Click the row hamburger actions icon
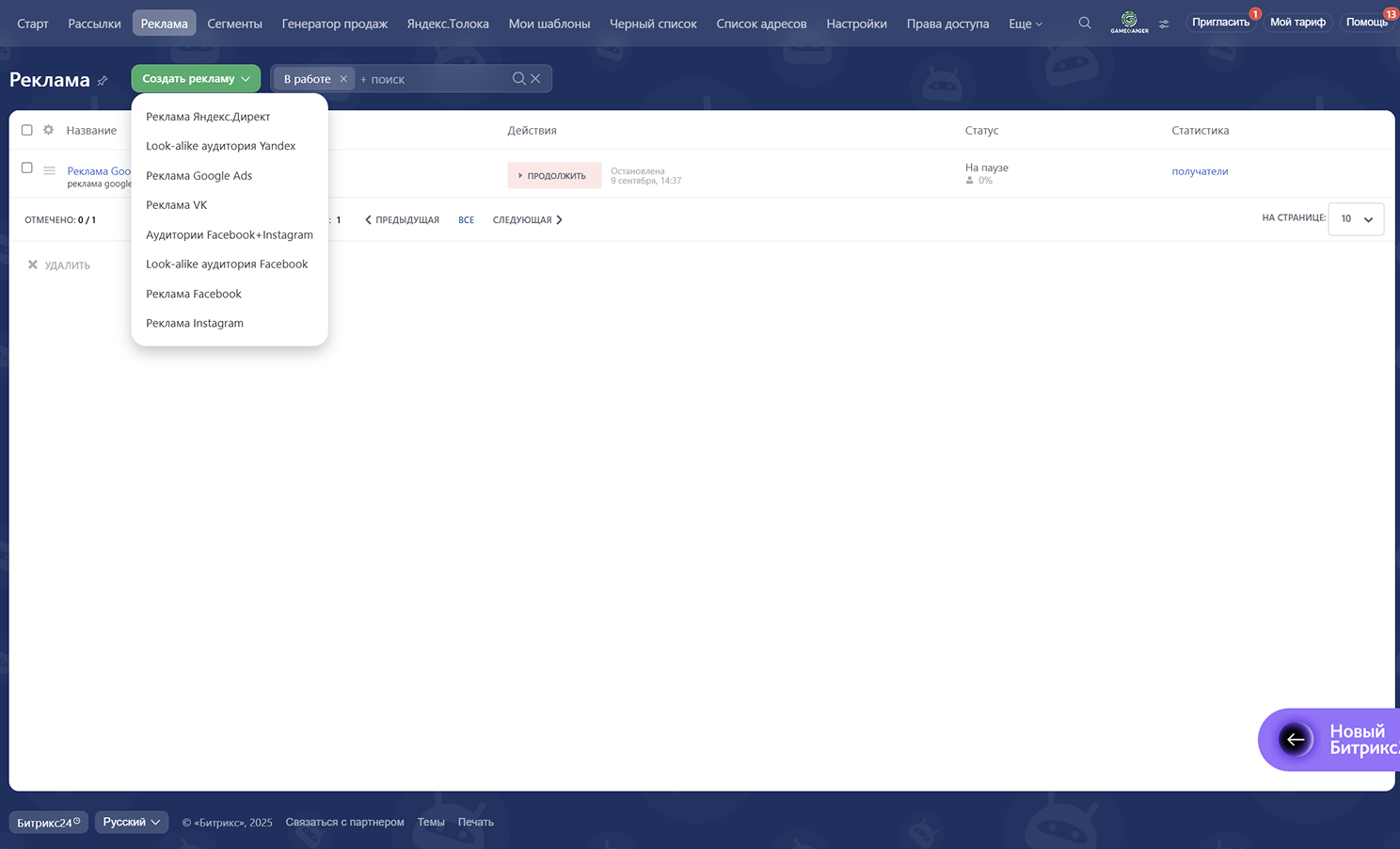This screenshot has height=849, width=1400. tap(49, 170)
